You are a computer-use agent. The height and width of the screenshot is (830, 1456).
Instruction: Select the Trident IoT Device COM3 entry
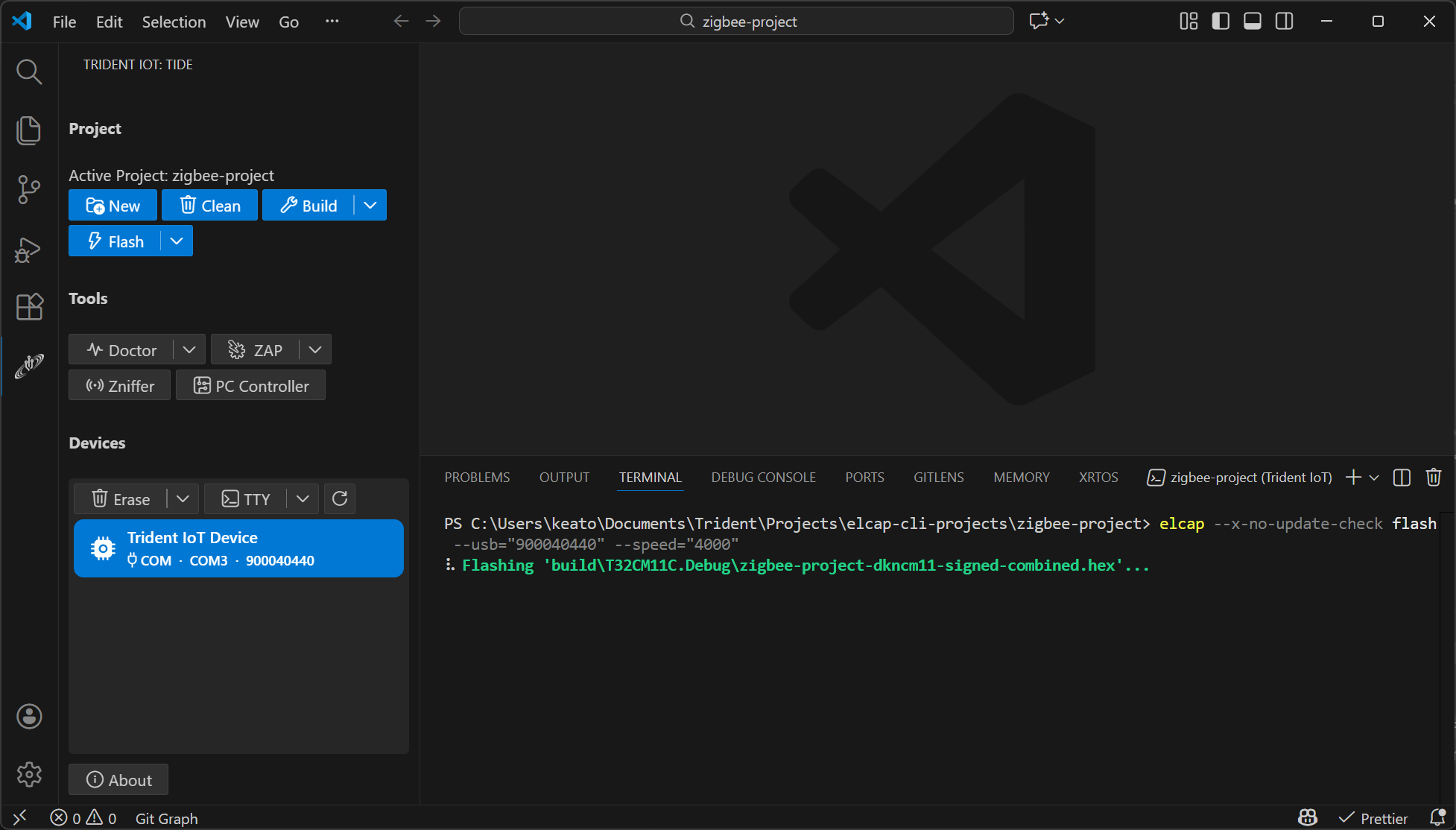238,548
